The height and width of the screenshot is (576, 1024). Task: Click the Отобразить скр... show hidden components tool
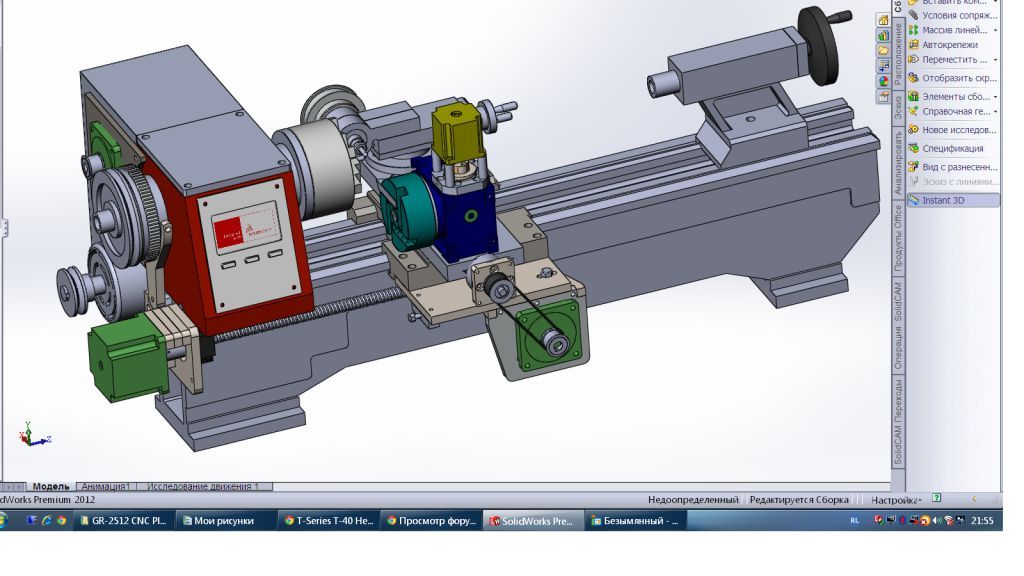(953, 78)
